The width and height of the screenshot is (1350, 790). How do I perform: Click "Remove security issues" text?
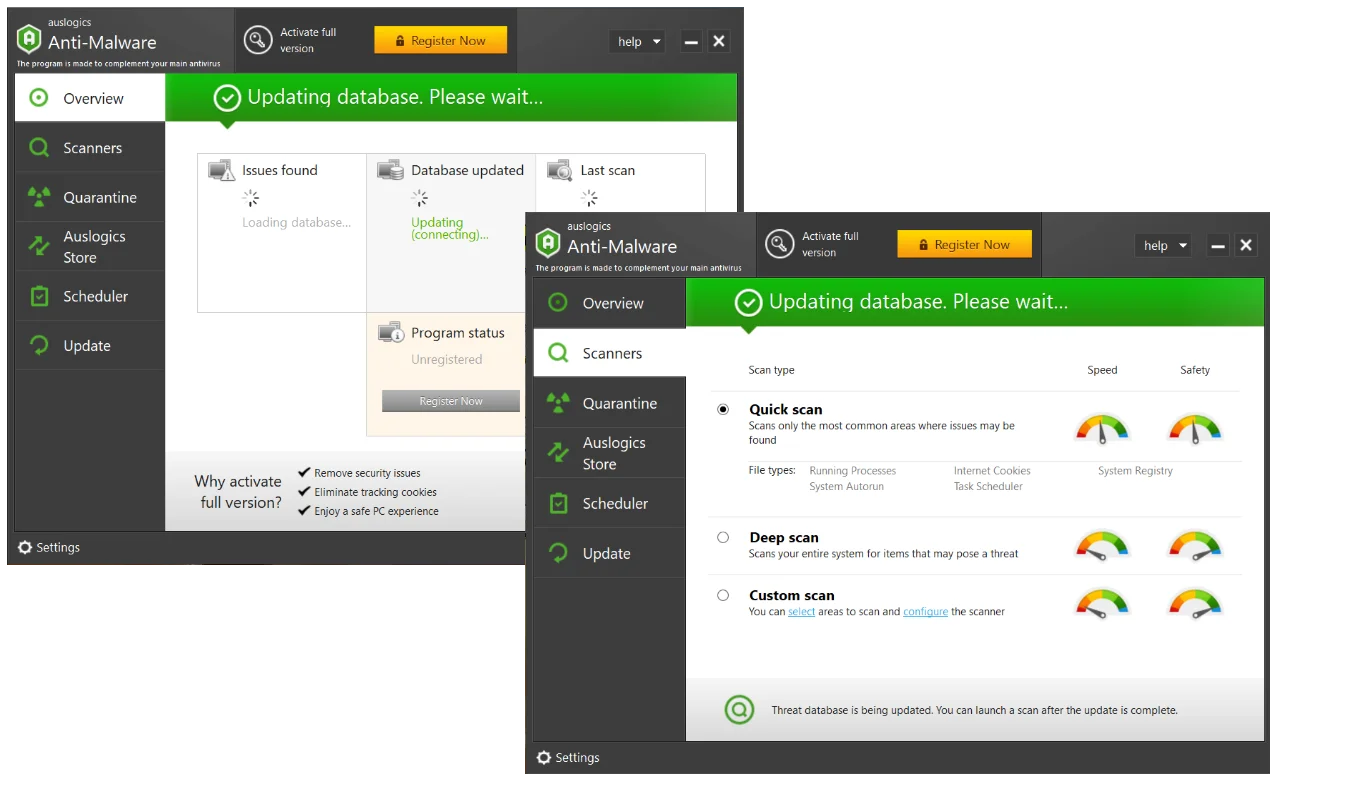click(x=367, y=473)
